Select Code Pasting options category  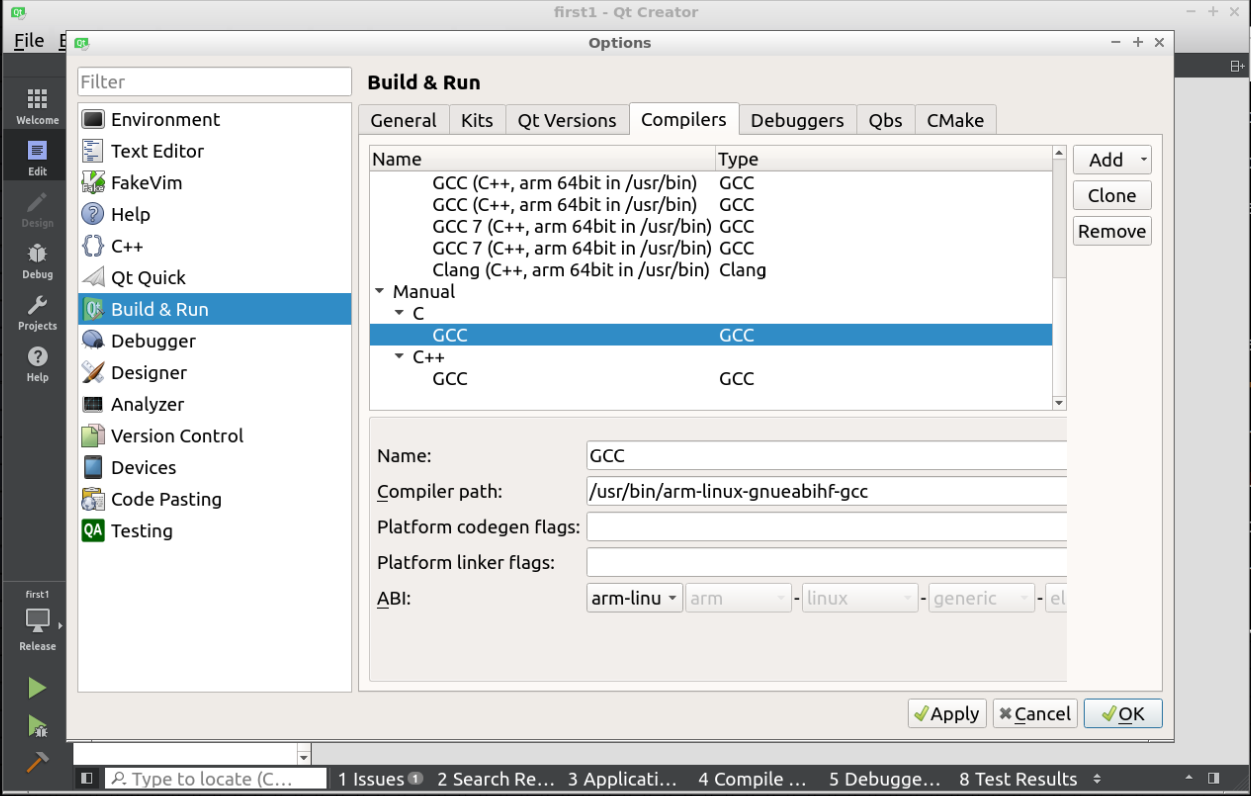point(215,499)
